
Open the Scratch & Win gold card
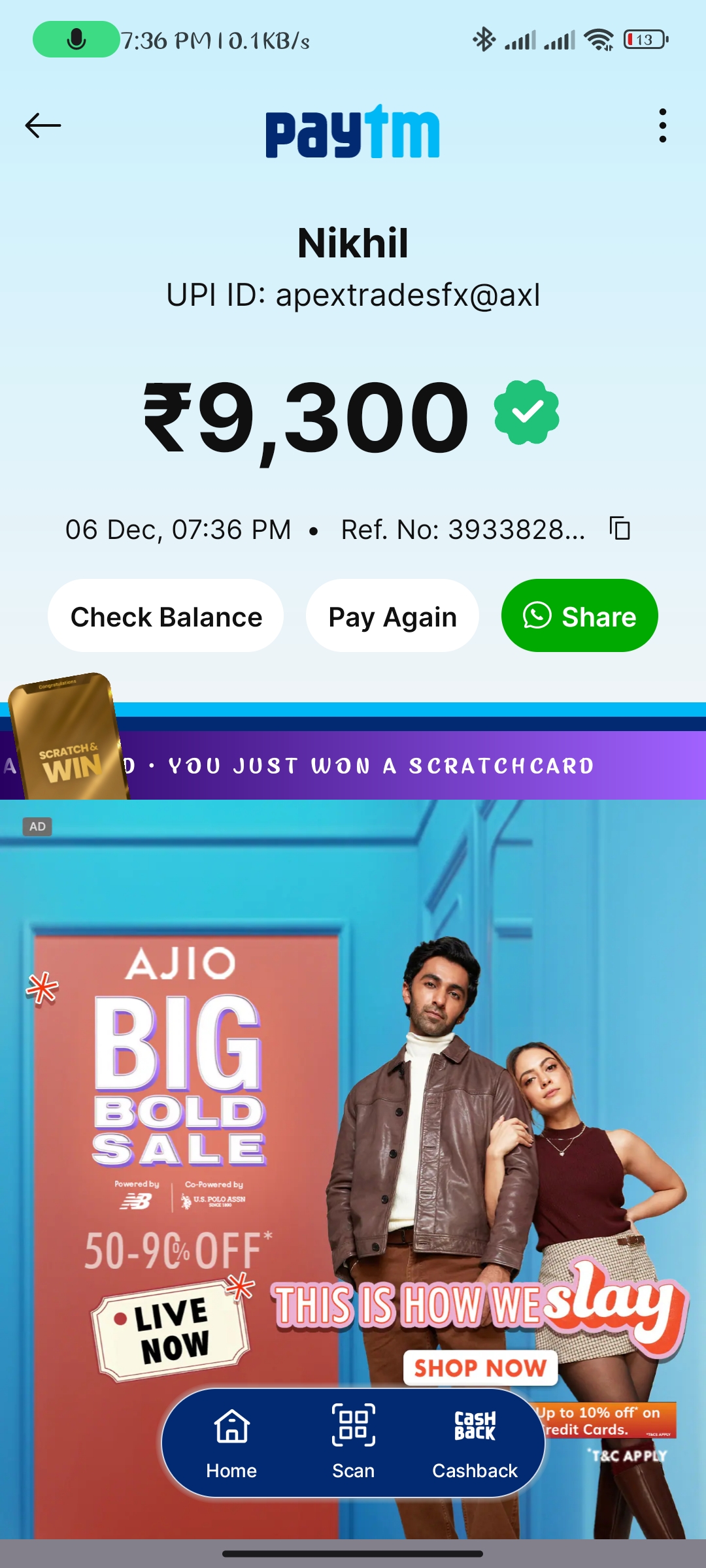click(68, 737)
